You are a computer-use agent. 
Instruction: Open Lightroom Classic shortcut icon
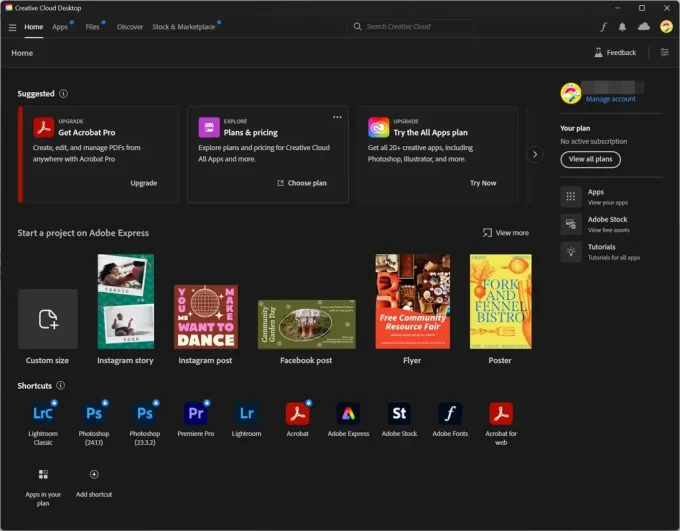point(43,414)
